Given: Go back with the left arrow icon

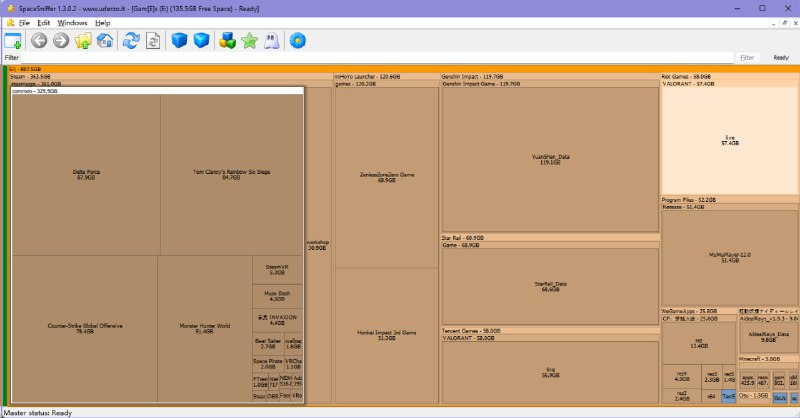Looking at the screenshot, I should coord(39,41).
